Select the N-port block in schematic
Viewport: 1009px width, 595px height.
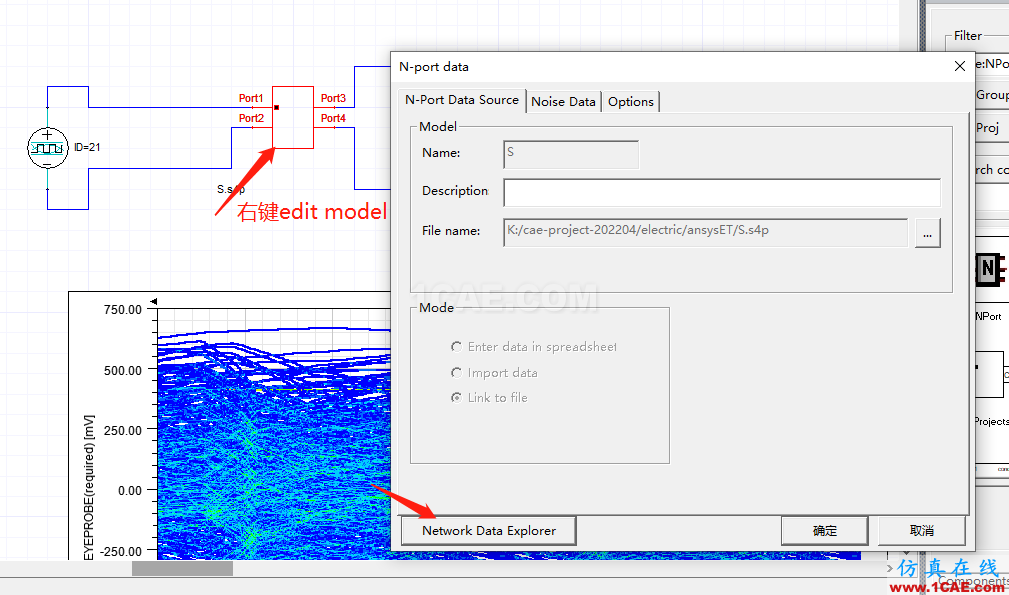[x=293, y=118]
